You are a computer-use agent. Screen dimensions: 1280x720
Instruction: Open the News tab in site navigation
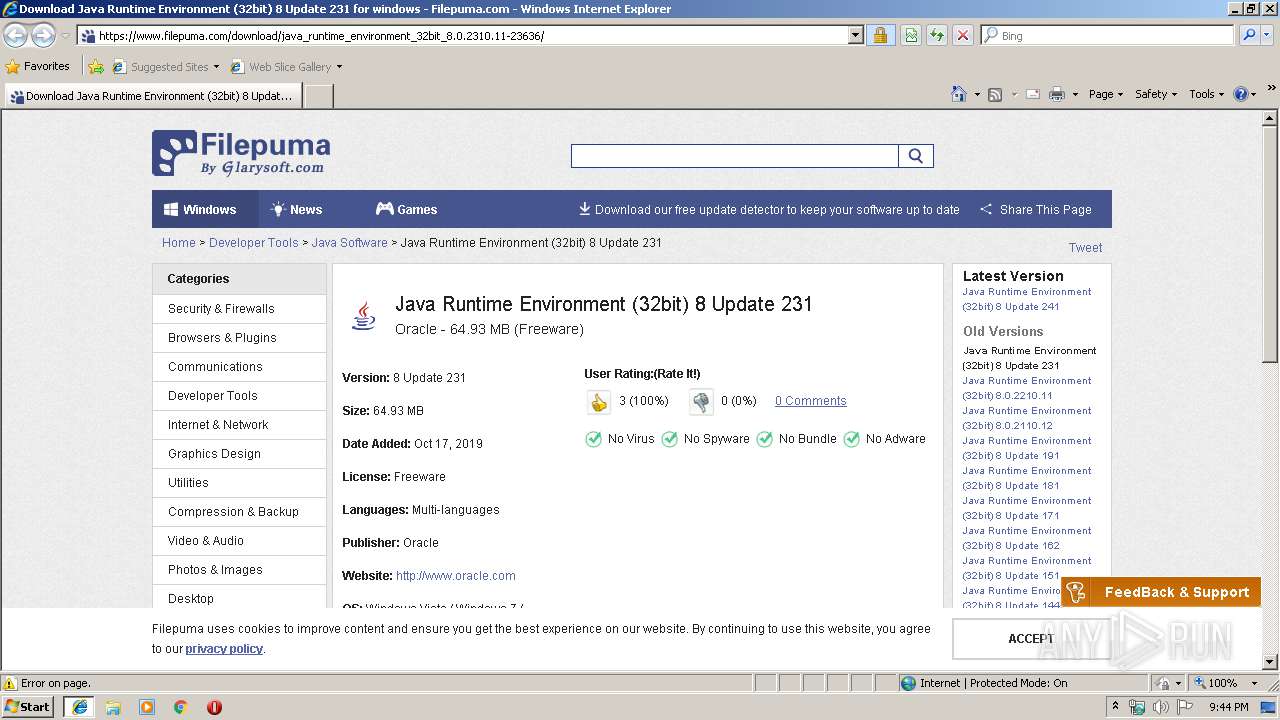tap(296, 209)
